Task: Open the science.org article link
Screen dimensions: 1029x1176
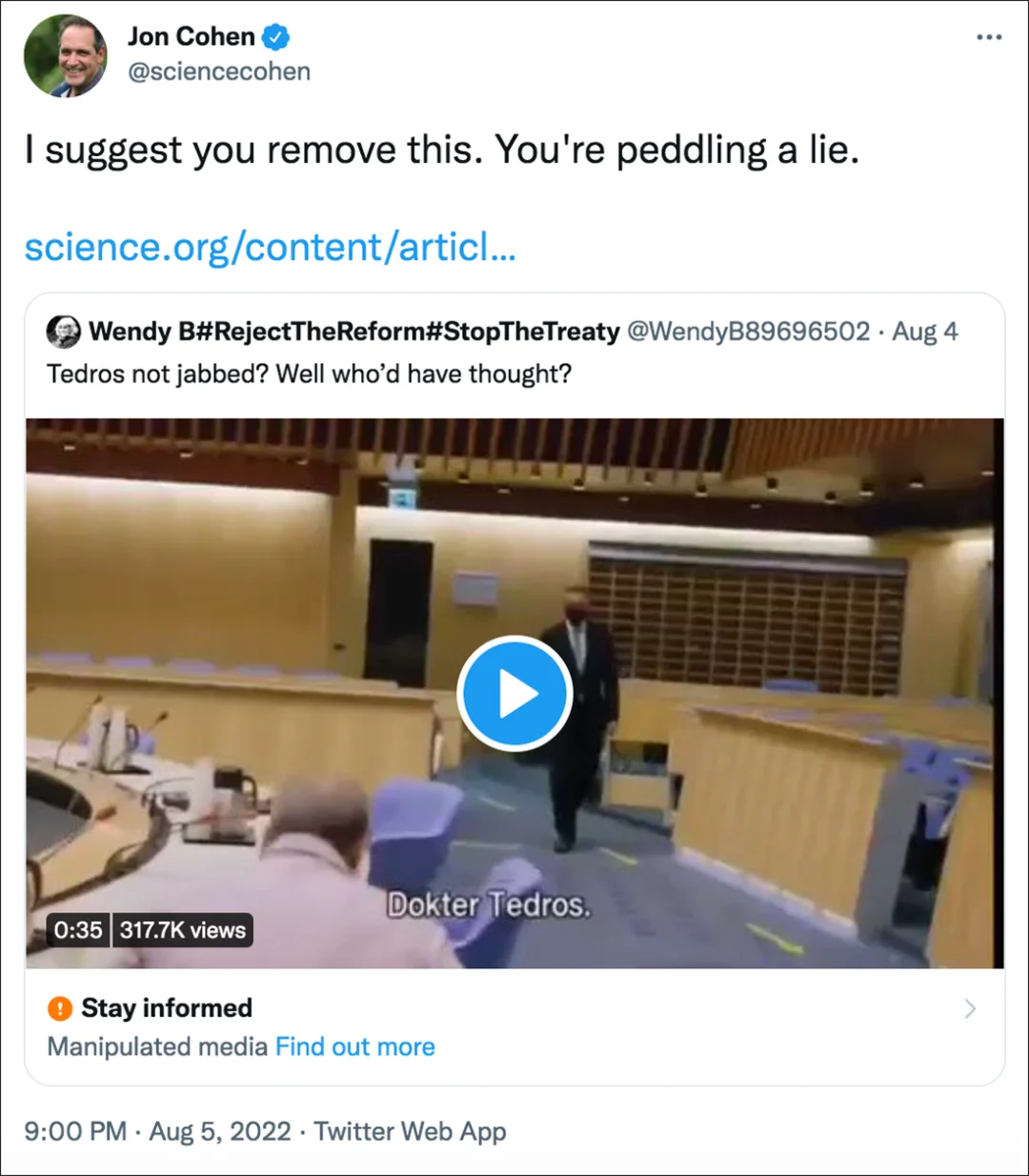Action: (271, 248)
